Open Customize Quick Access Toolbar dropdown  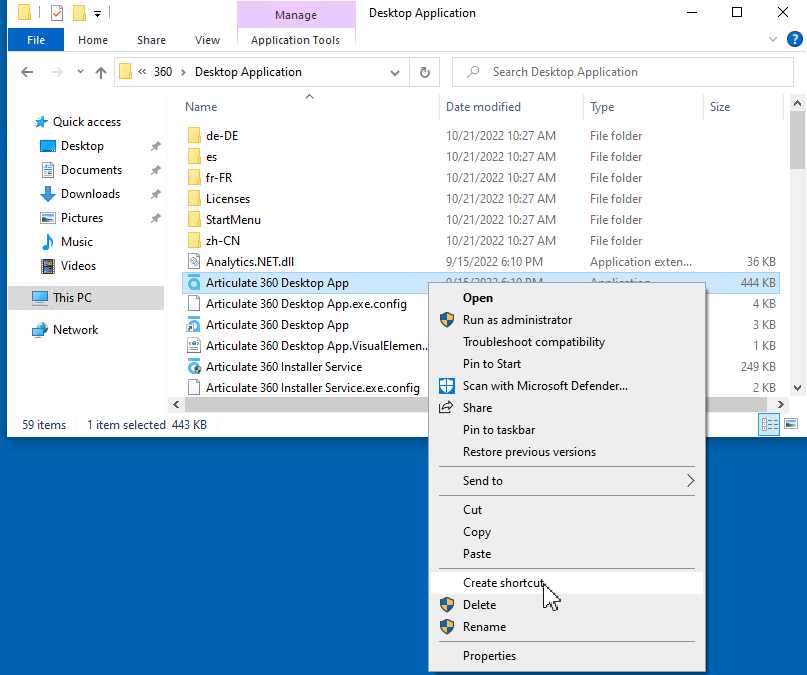coord(97,14)
